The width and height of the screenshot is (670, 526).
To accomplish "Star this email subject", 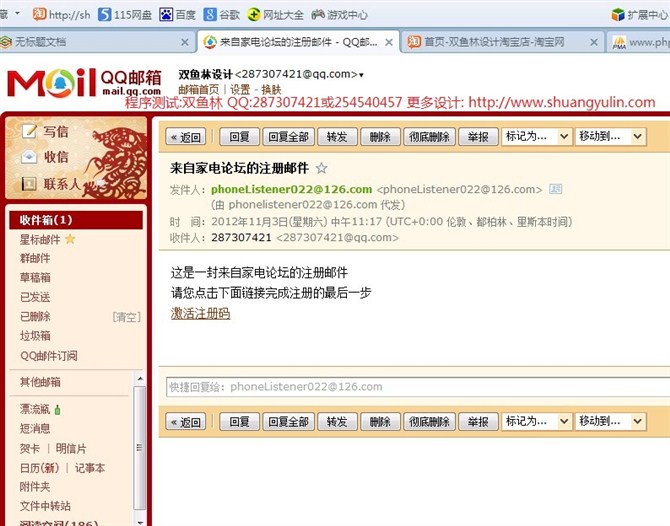I will [x=322, y=168].
